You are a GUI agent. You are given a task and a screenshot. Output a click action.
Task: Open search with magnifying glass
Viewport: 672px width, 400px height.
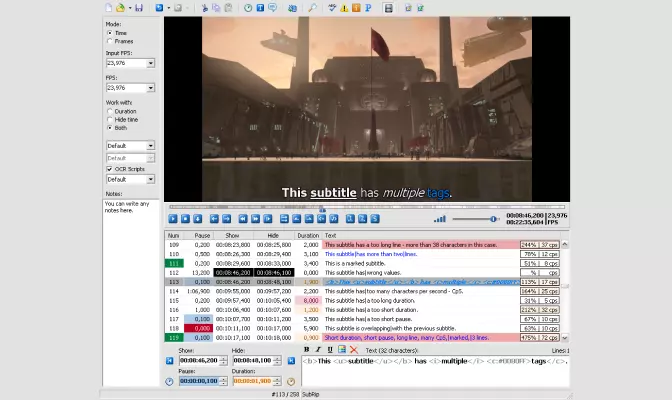click(312, 8)
